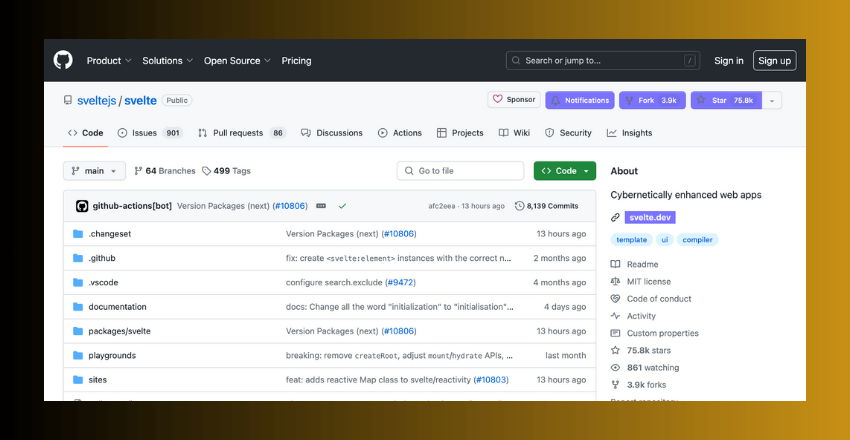This screenshot has width=850, height=440.
Task: Open the sites folder
Action: [98, 380]
